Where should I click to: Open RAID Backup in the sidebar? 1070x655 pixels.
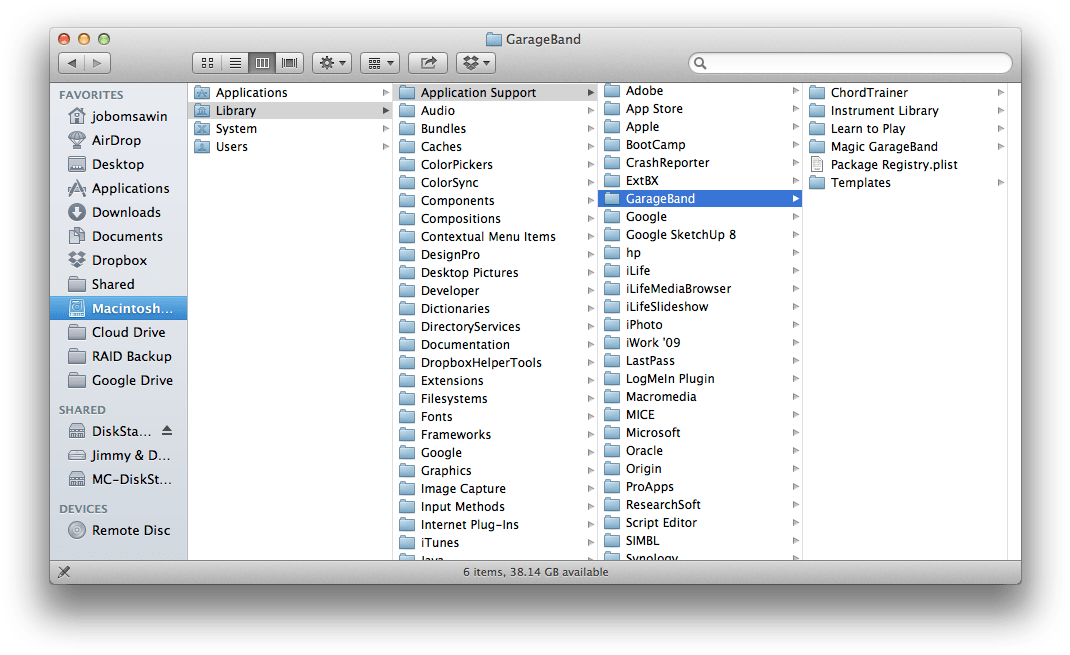[x=119, y=356]
